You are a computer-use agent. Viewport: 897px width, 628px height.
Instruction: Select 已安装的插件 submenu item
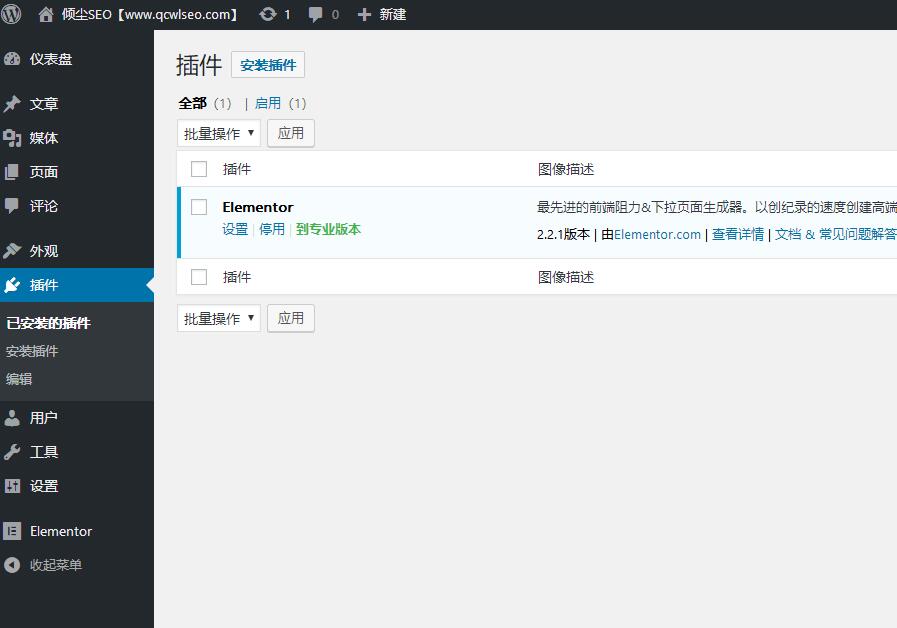[49, 323]
